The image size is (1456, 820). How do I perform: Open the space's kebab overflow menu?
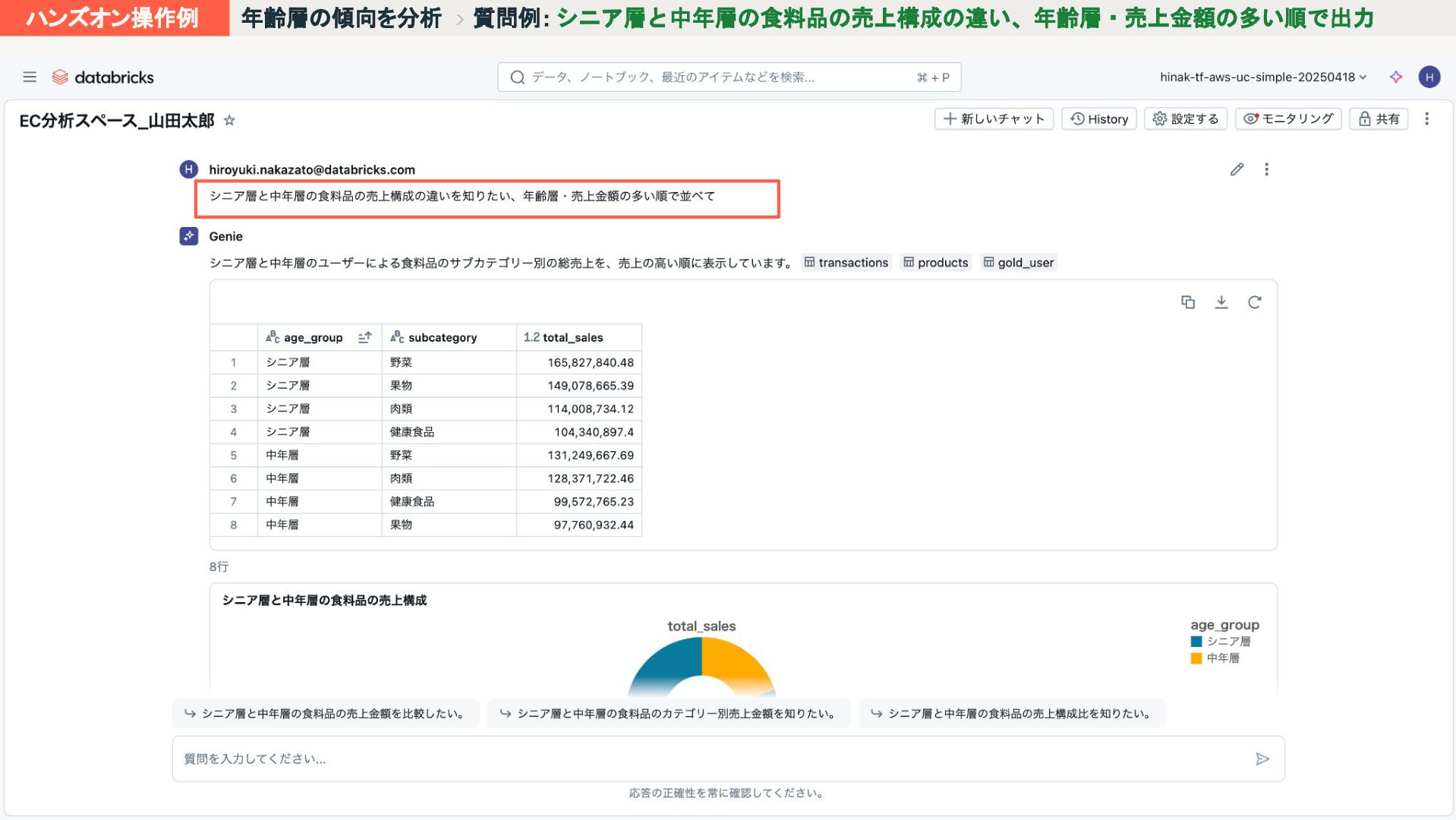point(1426,119)
